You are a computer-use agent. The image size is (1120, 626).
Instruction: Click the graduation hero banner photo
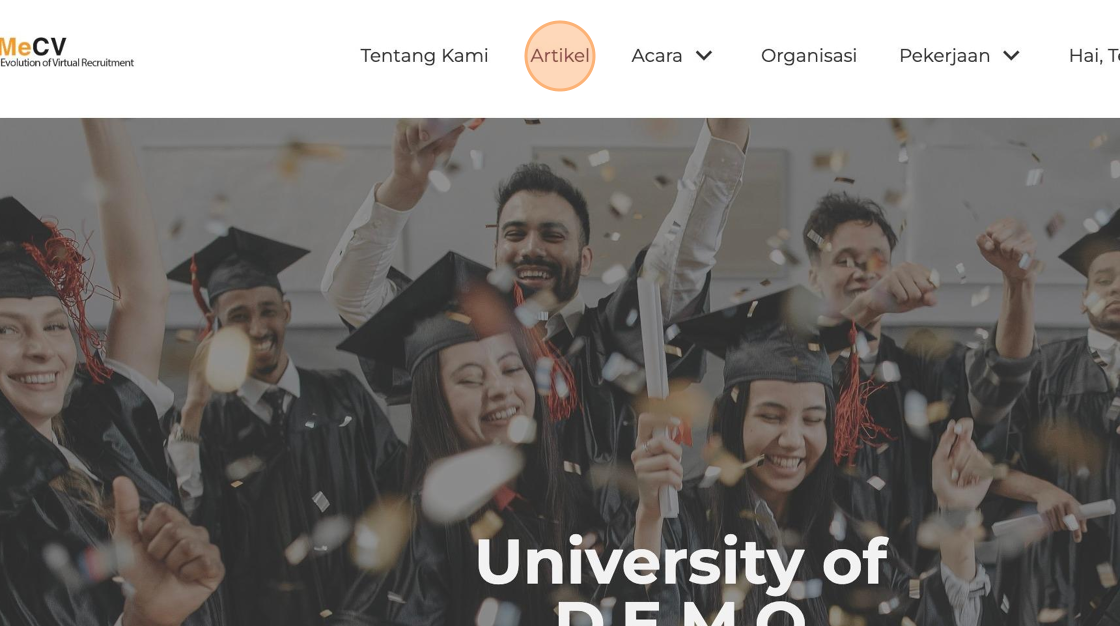click(560, 372)
